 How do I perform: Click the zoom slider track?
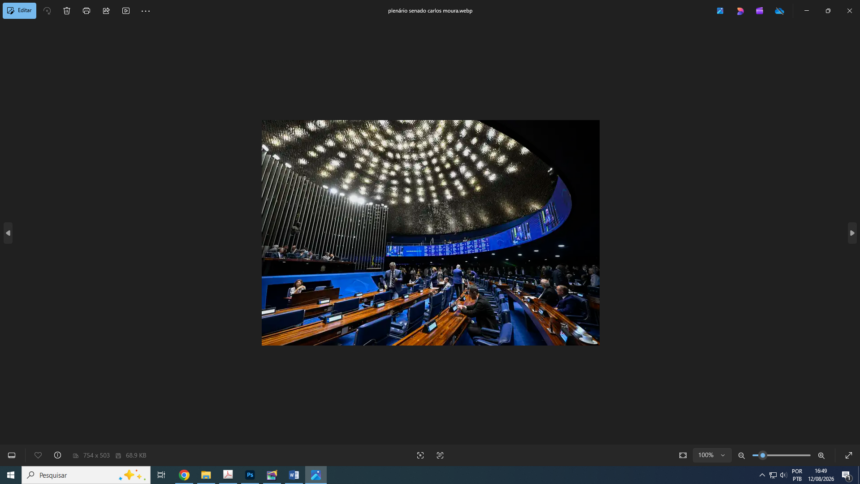pyautogui.click(x=781, y=455)
